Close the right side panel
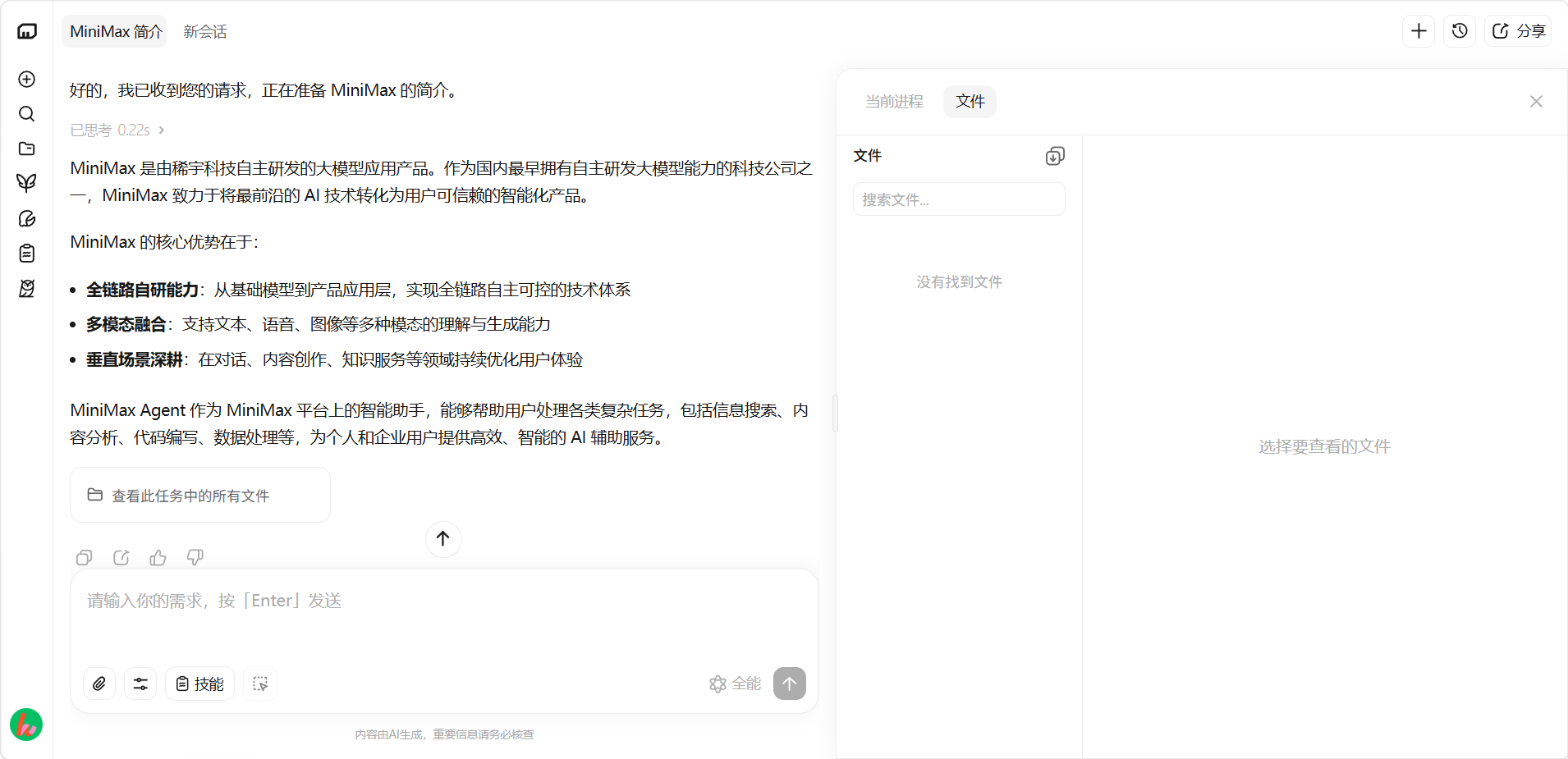The image size is (1568, 759). pos(1536,102)
